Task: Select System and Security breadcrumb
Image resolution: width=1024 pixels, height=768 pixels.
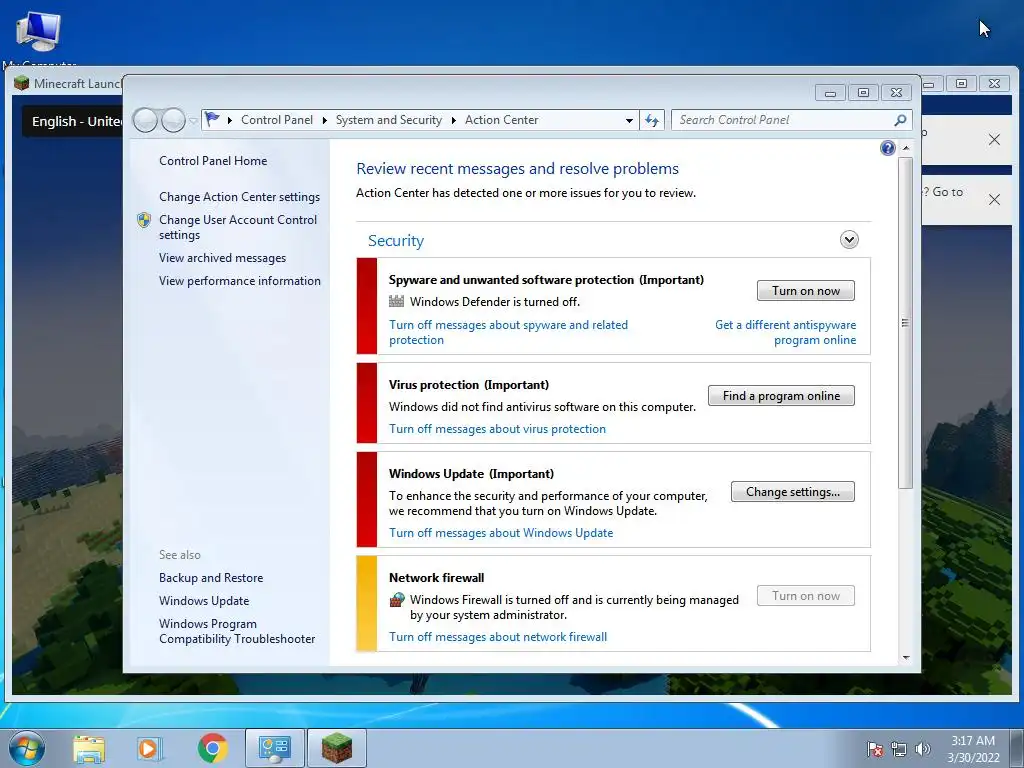Action: [389, 120]
